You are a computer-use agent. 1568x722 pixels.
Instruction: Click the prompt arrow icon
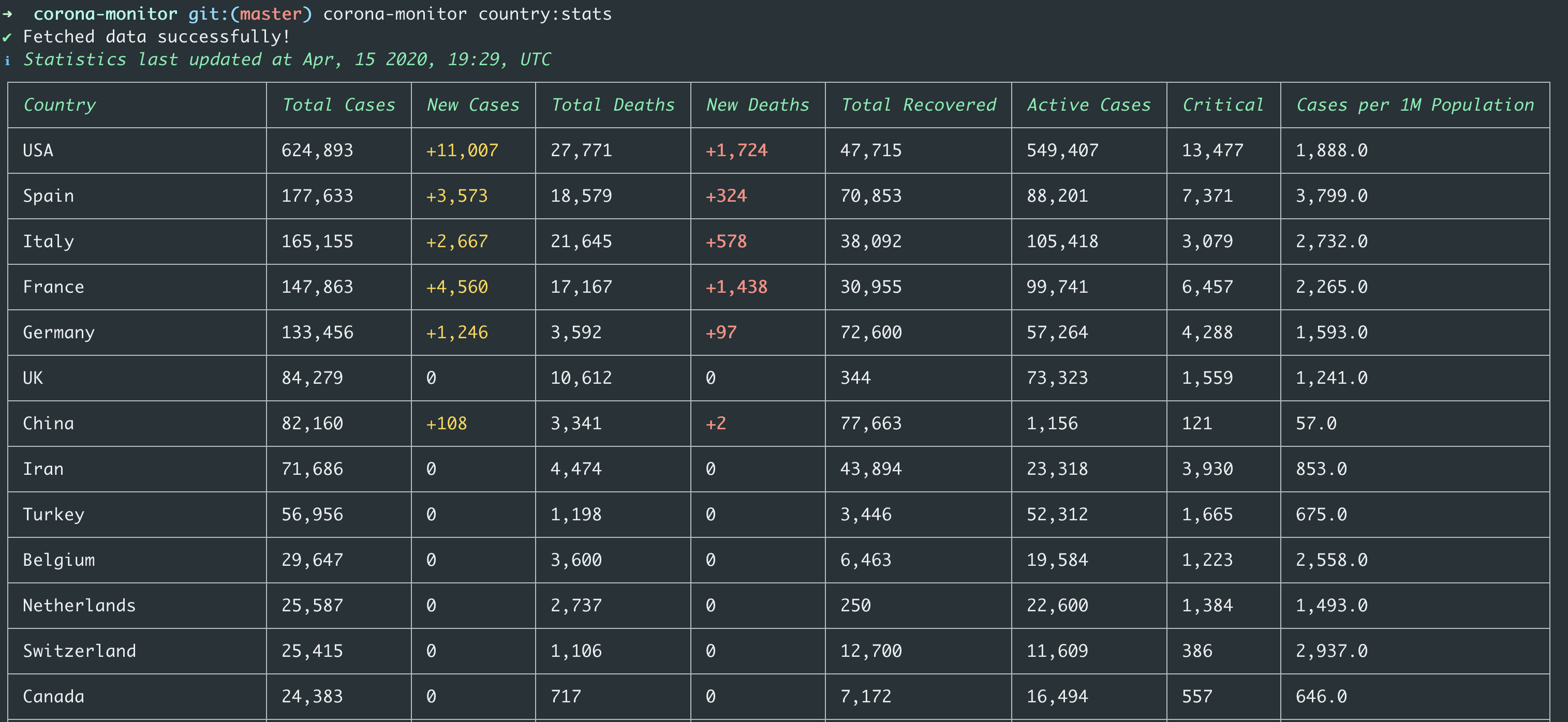click(7, 14)
